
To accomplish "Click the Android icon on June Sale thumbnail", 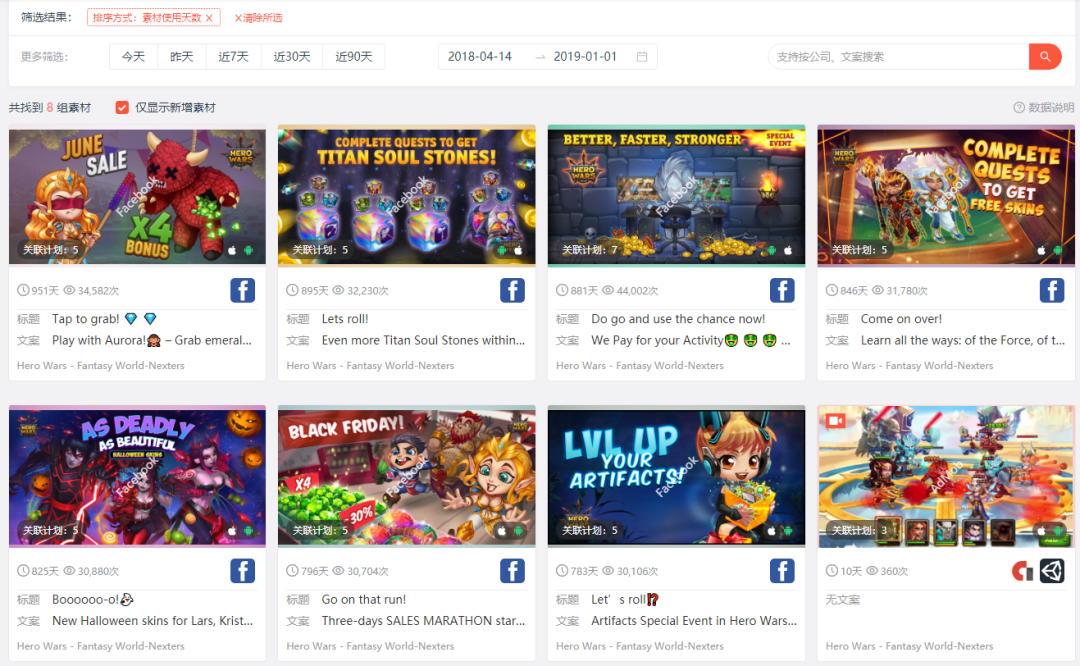I will (x=248, y=250).
